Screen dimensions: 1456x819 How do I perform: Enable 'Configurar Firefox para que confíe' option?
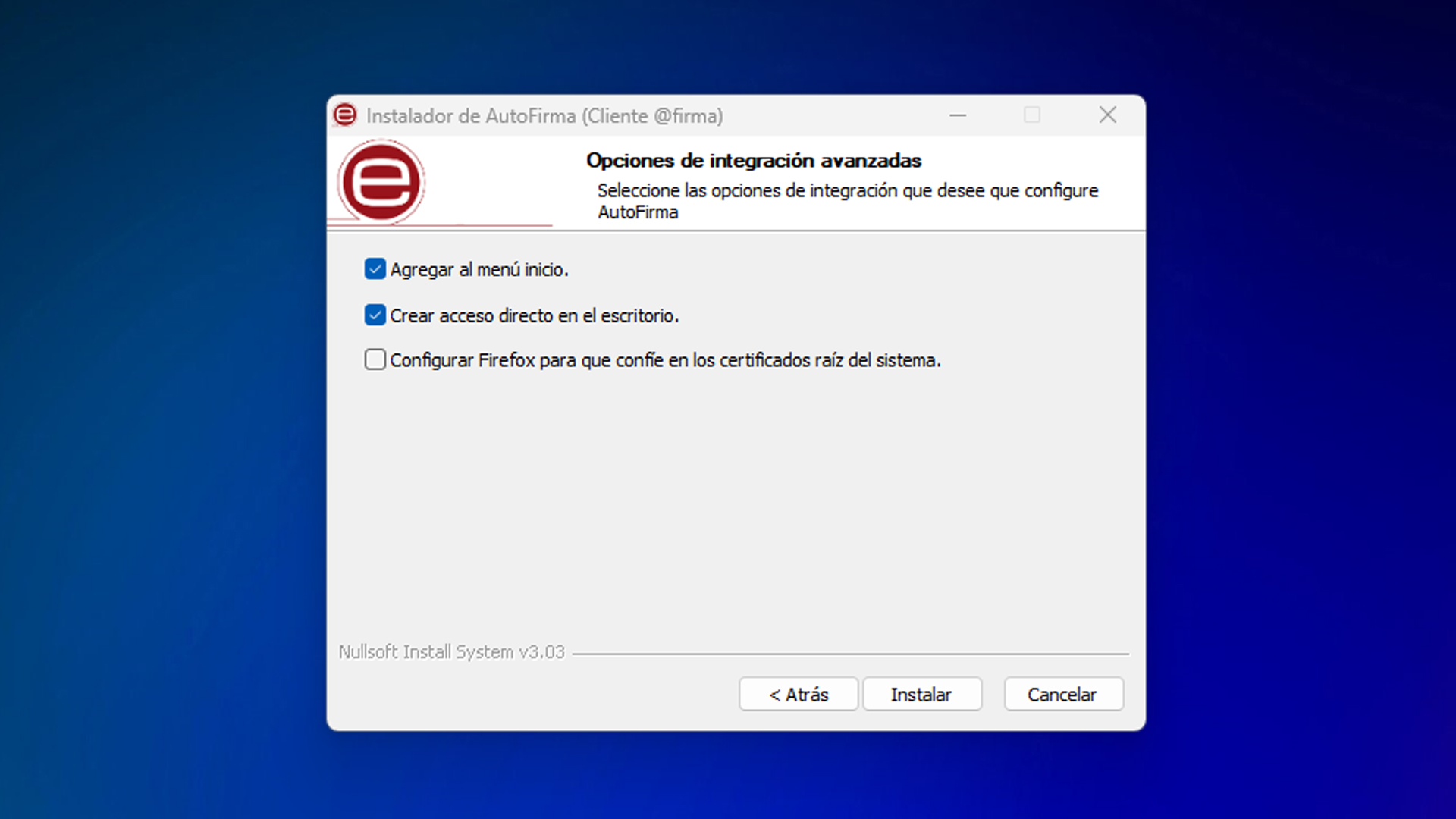376,360
